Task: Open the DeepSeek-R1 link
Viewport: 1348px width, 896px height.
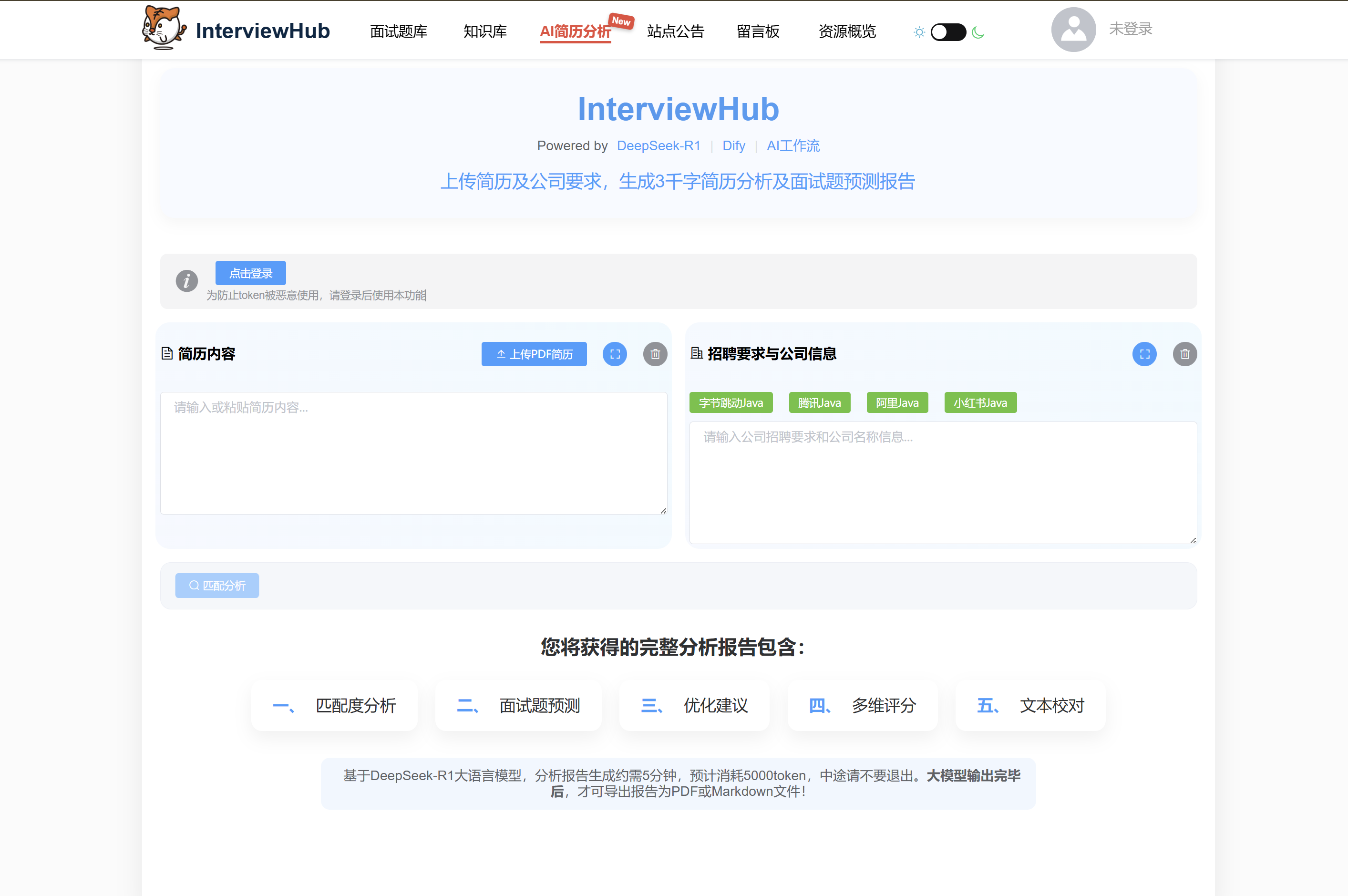Action: (x=659, y=146)
